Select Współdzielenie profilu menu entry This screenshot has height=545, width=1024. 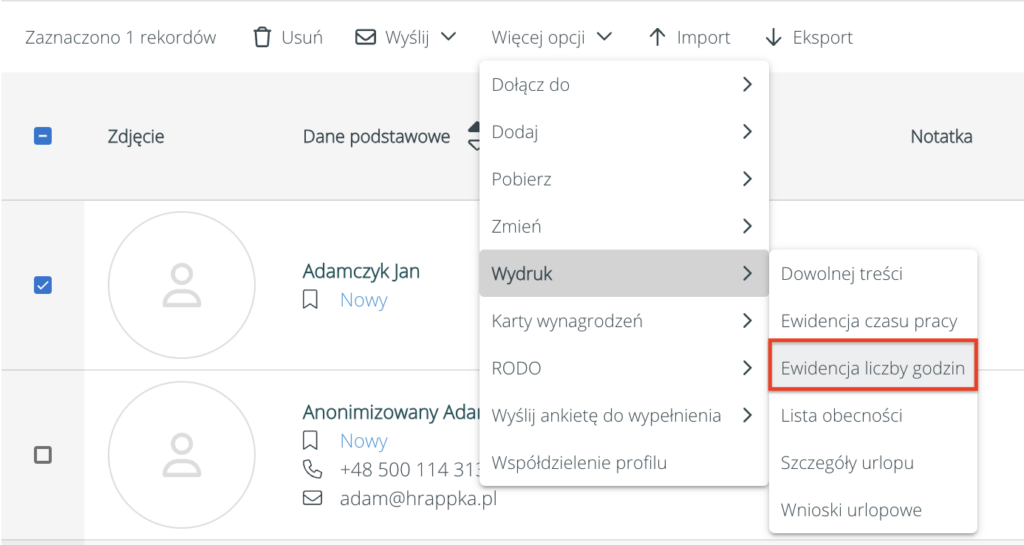pos(579,462)
